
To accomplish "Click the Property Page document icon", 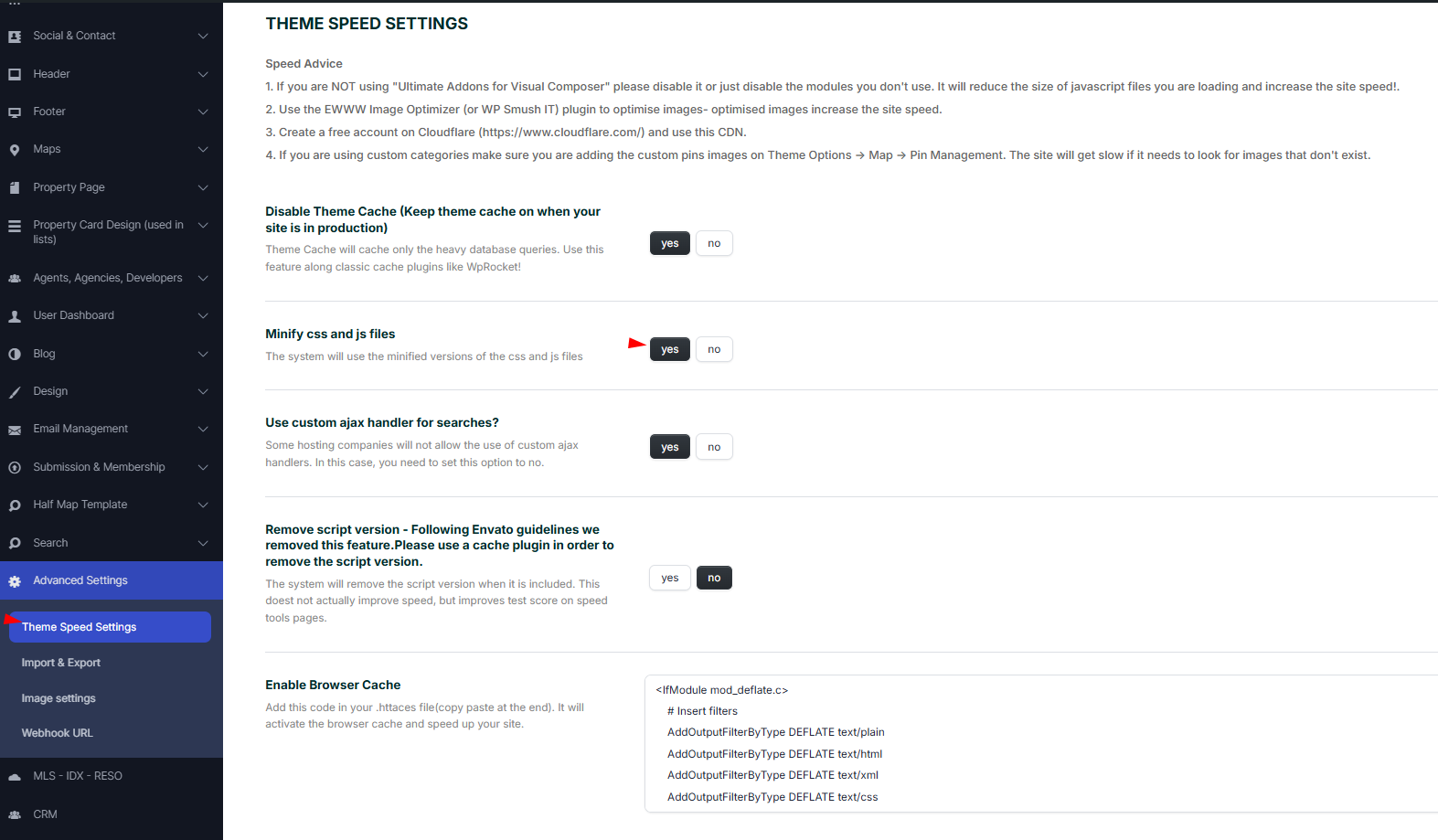I will 15,188.
